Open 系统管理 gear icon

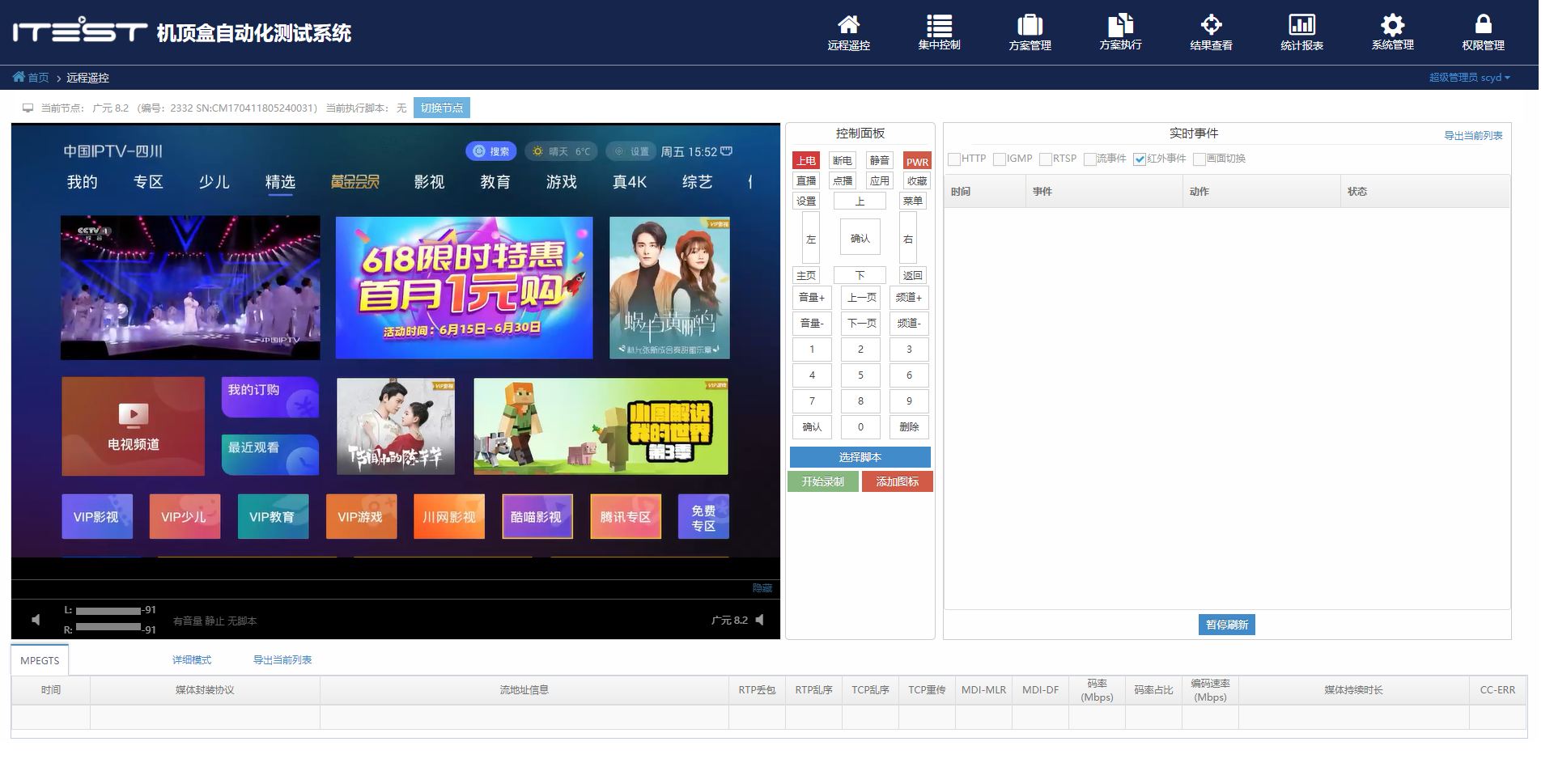coord(1392,32)
